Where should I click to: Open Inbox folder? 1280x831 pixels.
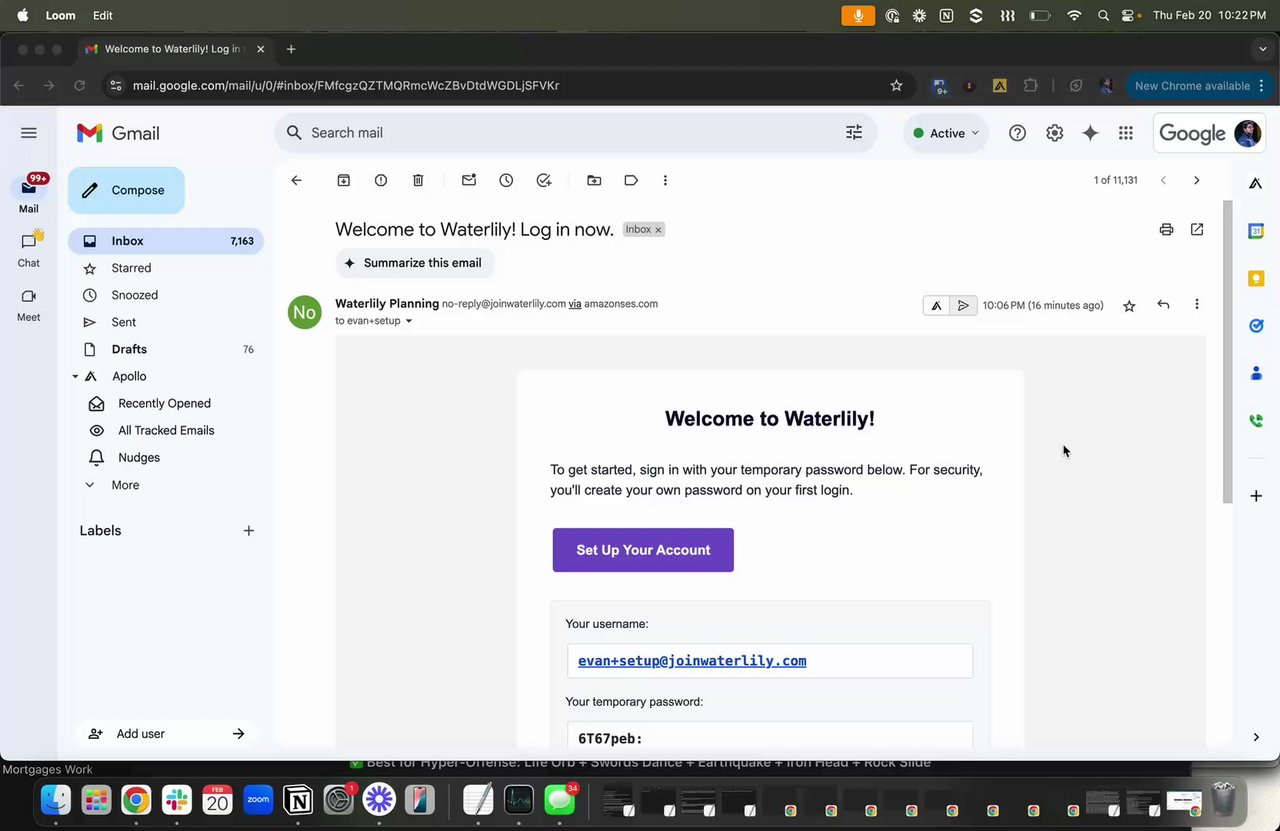tap(166, 241)
